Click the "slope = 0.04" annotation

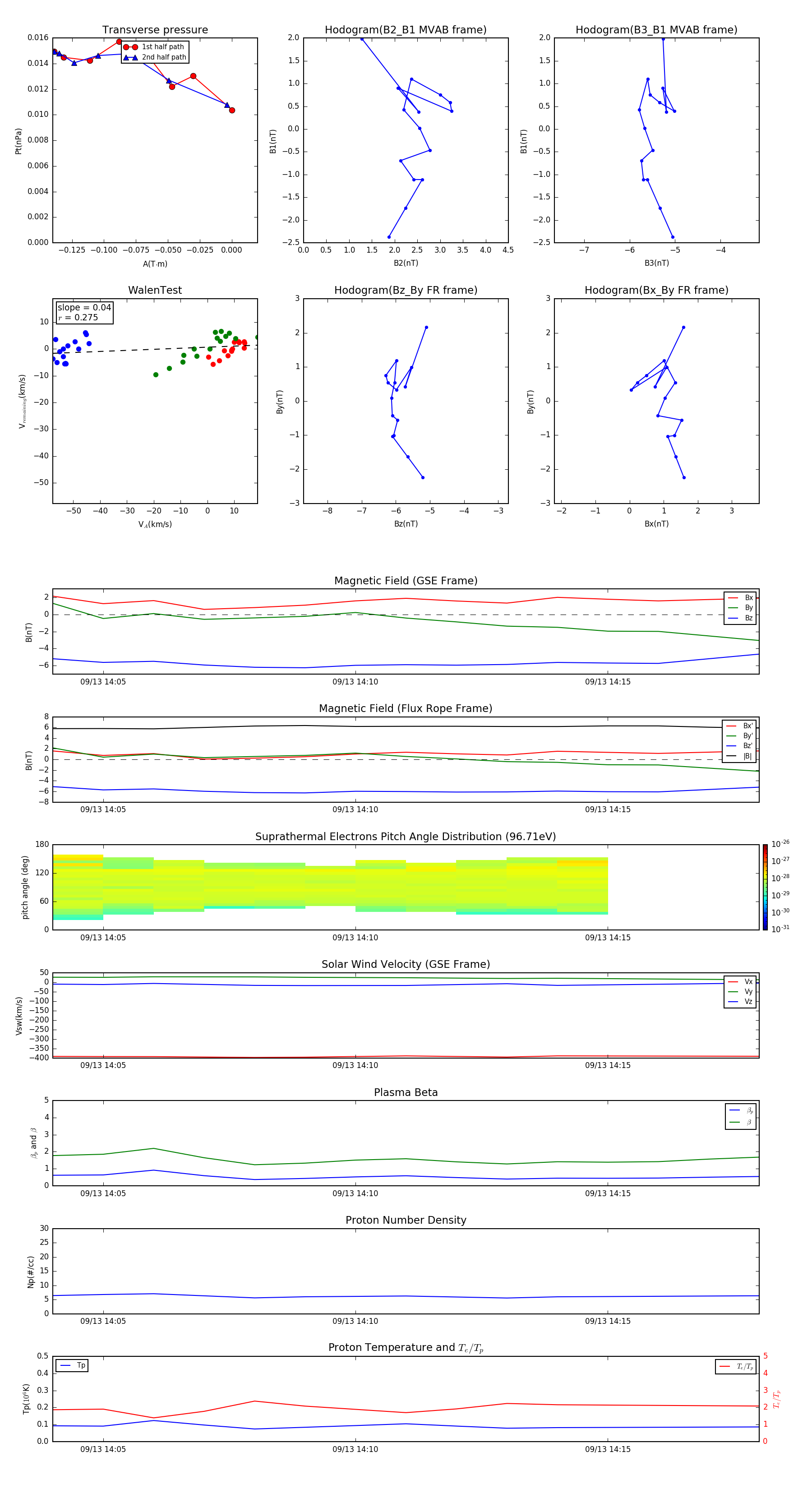(84, 308)
